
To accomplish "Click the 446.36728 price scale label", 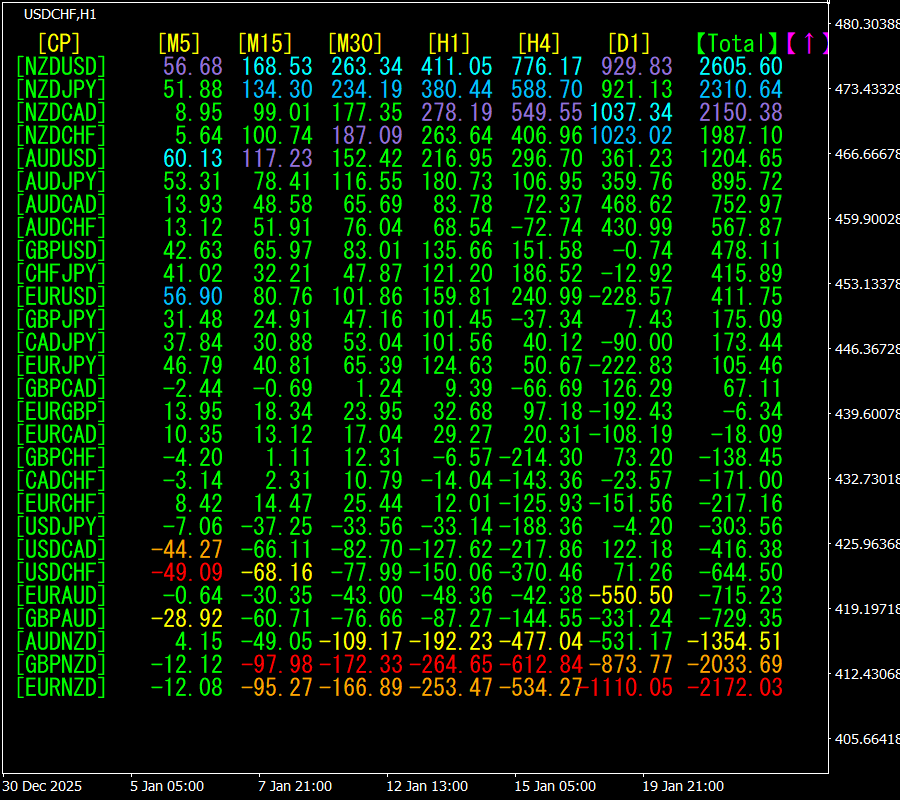I will (867, 349).
